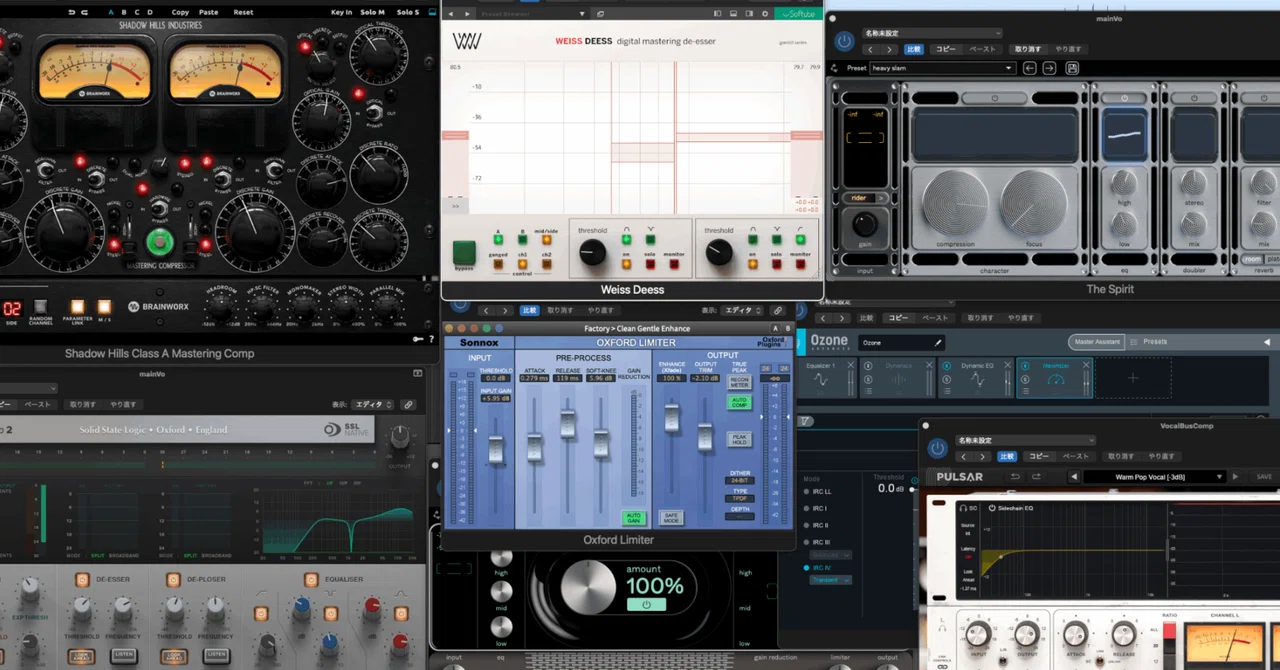Select the A preset slot in Oxford Limiter
This screenshot has width=1280, height=670.
pyautogui.click(x=774, y=328)
